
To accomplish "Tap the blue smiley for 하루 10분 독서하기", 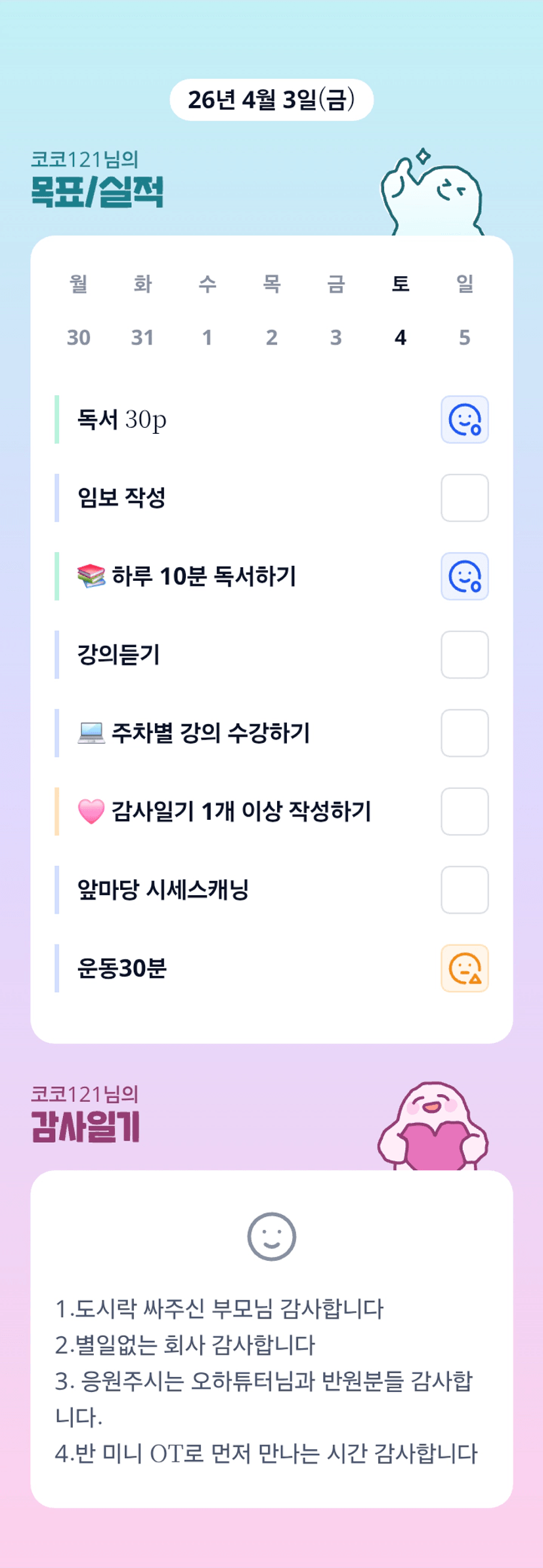I will 464,576.
